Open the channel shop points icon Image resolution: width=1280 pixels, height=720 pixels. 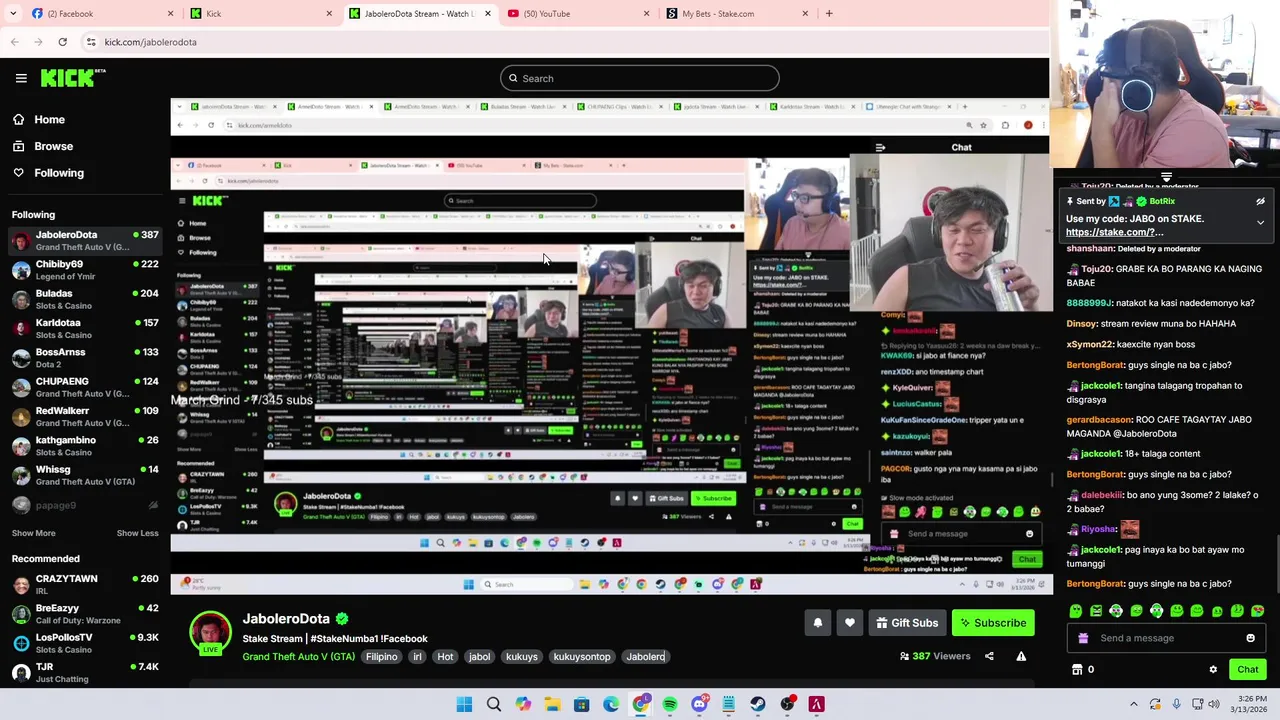[x=1077, y=670]
